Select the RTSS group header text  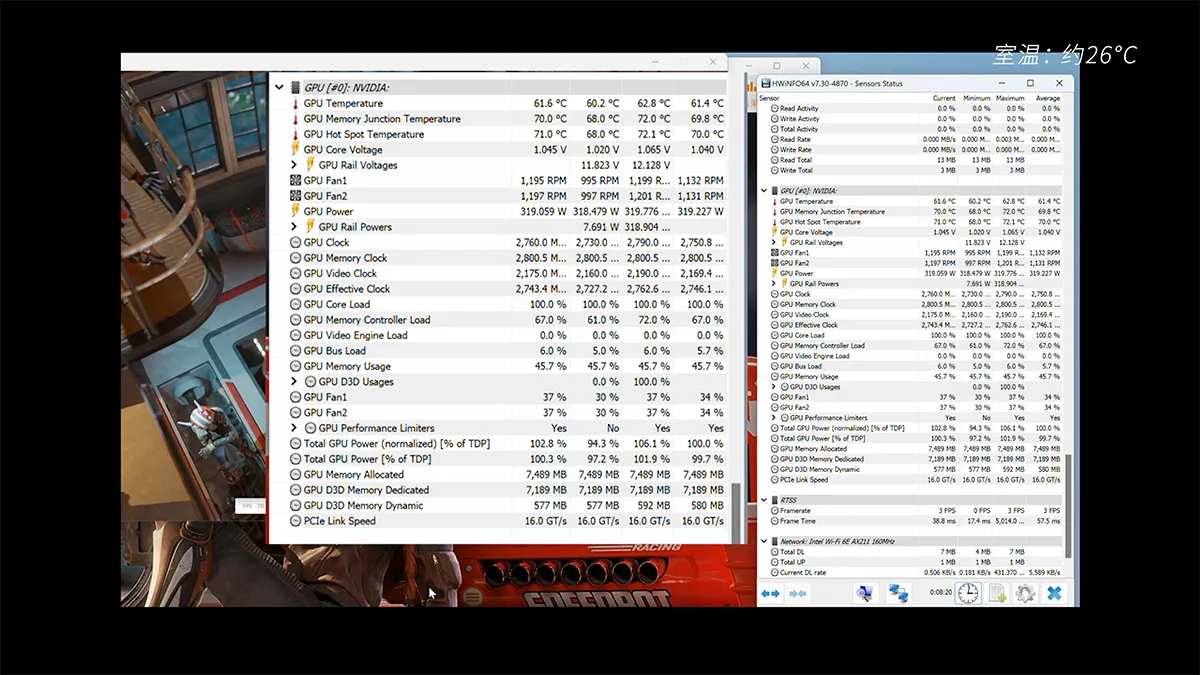[788, 500]
